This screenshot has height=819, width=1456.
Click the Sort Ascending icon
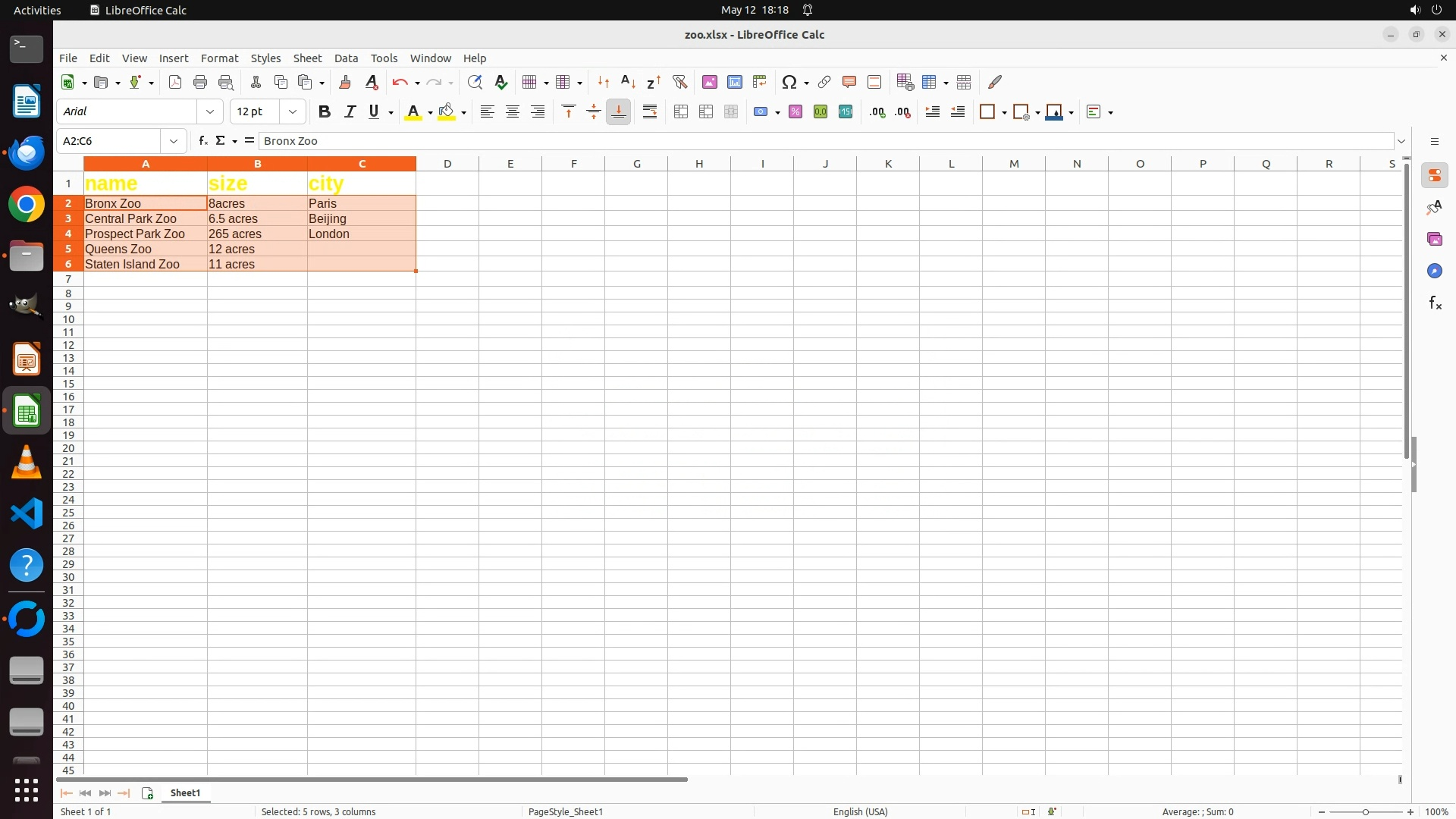tap(628, 82)
